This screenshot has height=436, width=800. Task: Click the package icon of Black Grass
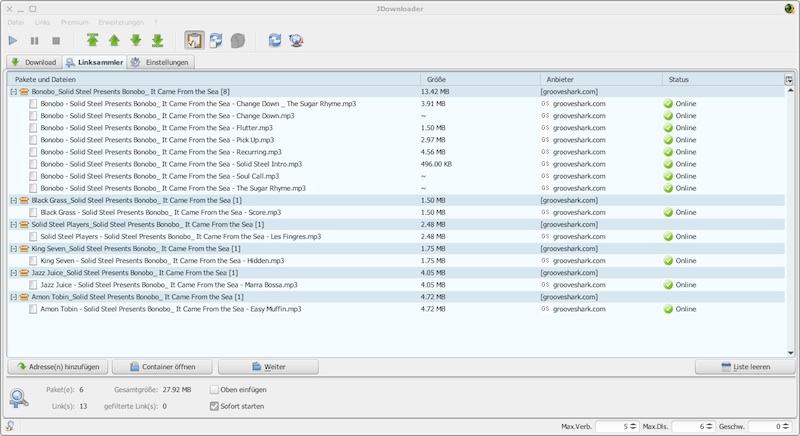(x=24, y=200)
